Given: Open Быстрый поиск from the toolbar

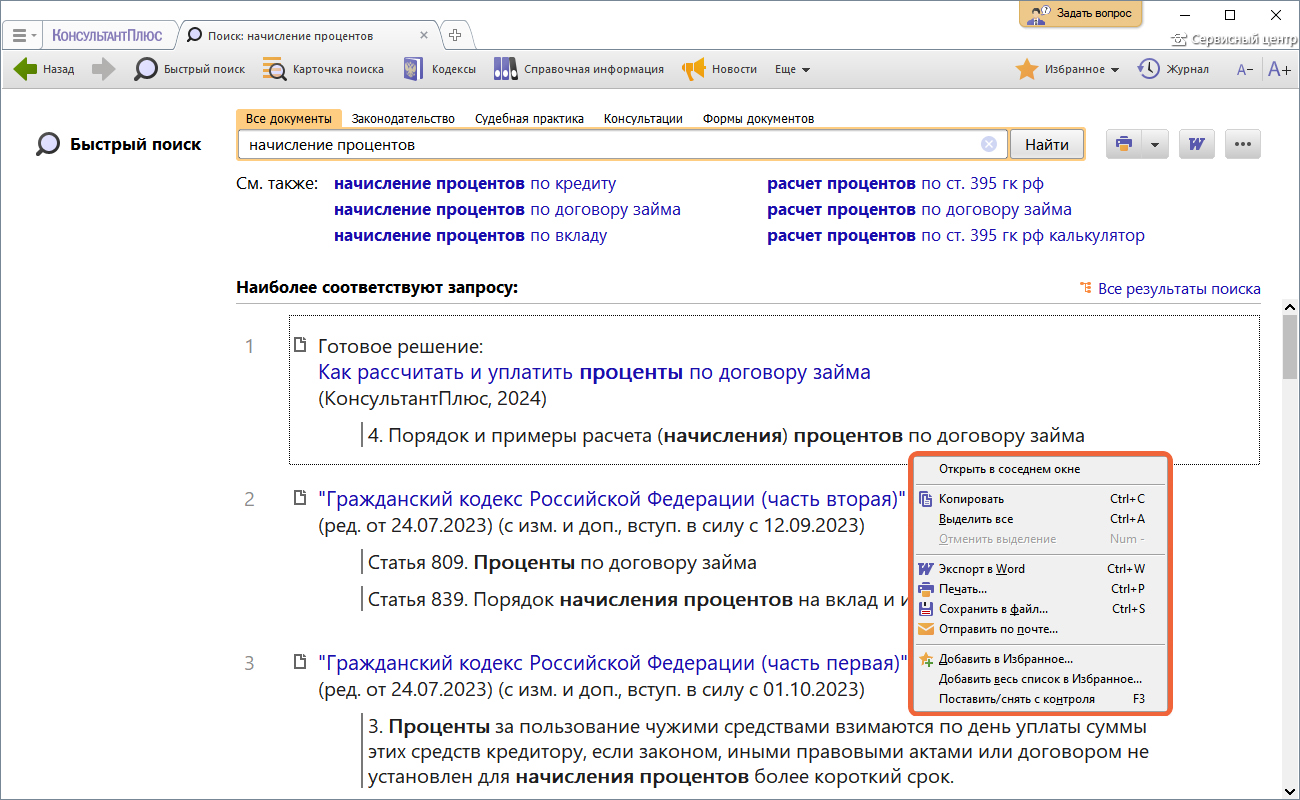Looking at the screenshot, I should coord(190,69).
